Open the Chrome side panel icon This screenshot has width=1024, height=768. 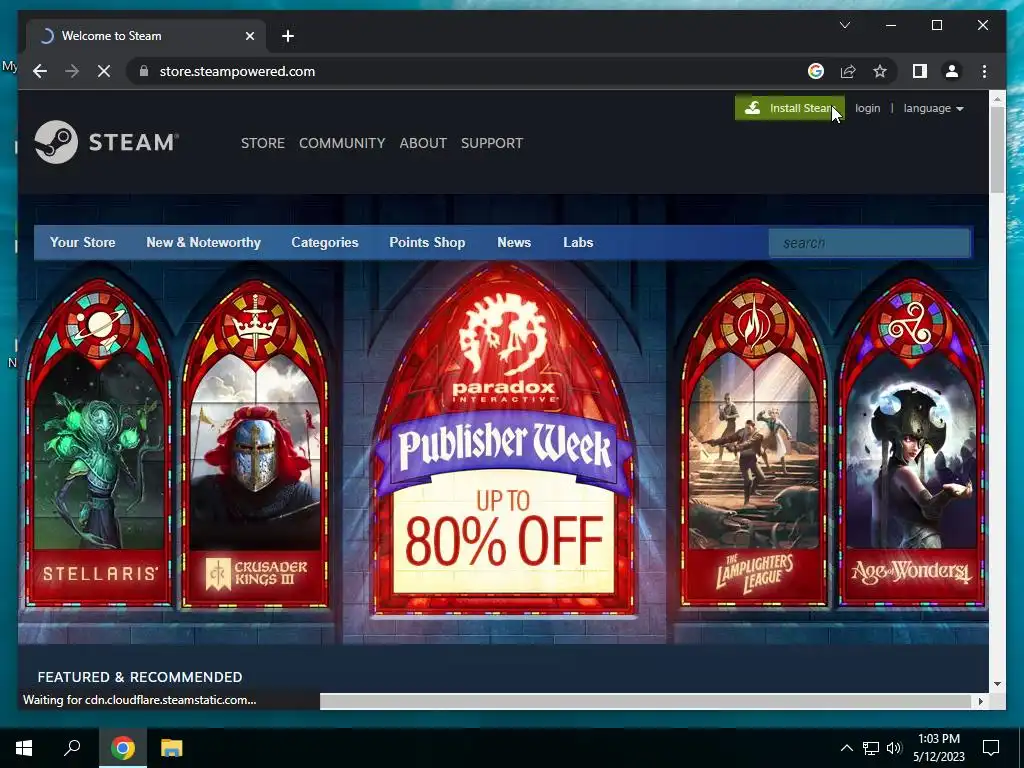click(920, 71)
